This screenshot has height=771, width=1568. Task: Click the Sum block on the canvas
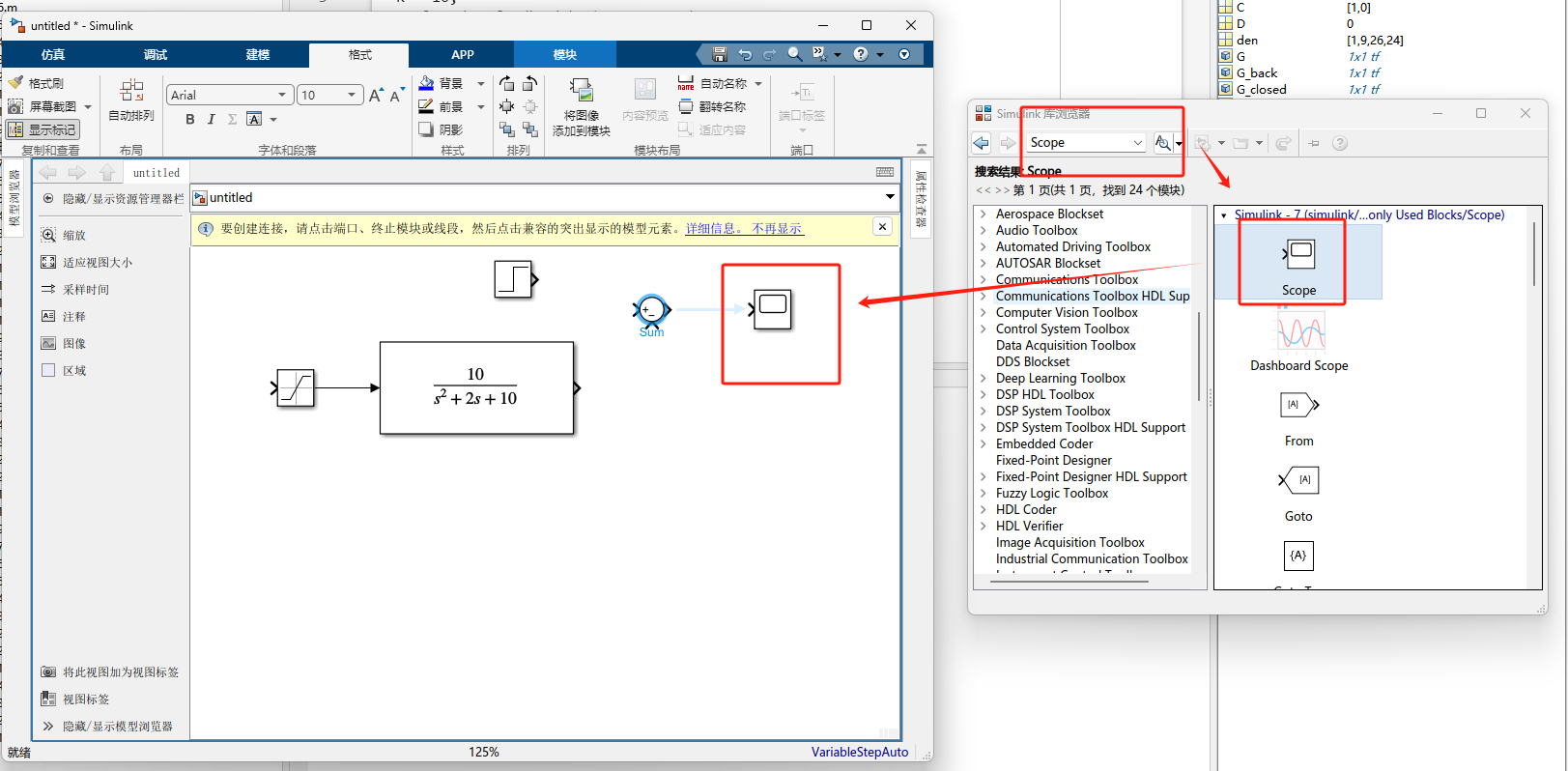[x=651, y=310]
